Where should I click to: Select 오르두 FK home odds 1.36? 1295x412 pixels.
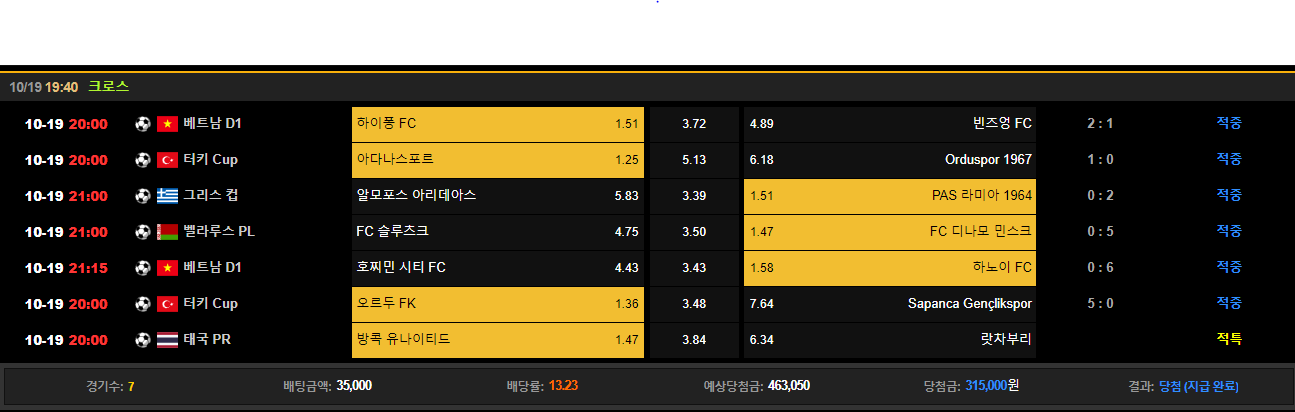pos(497,304)
